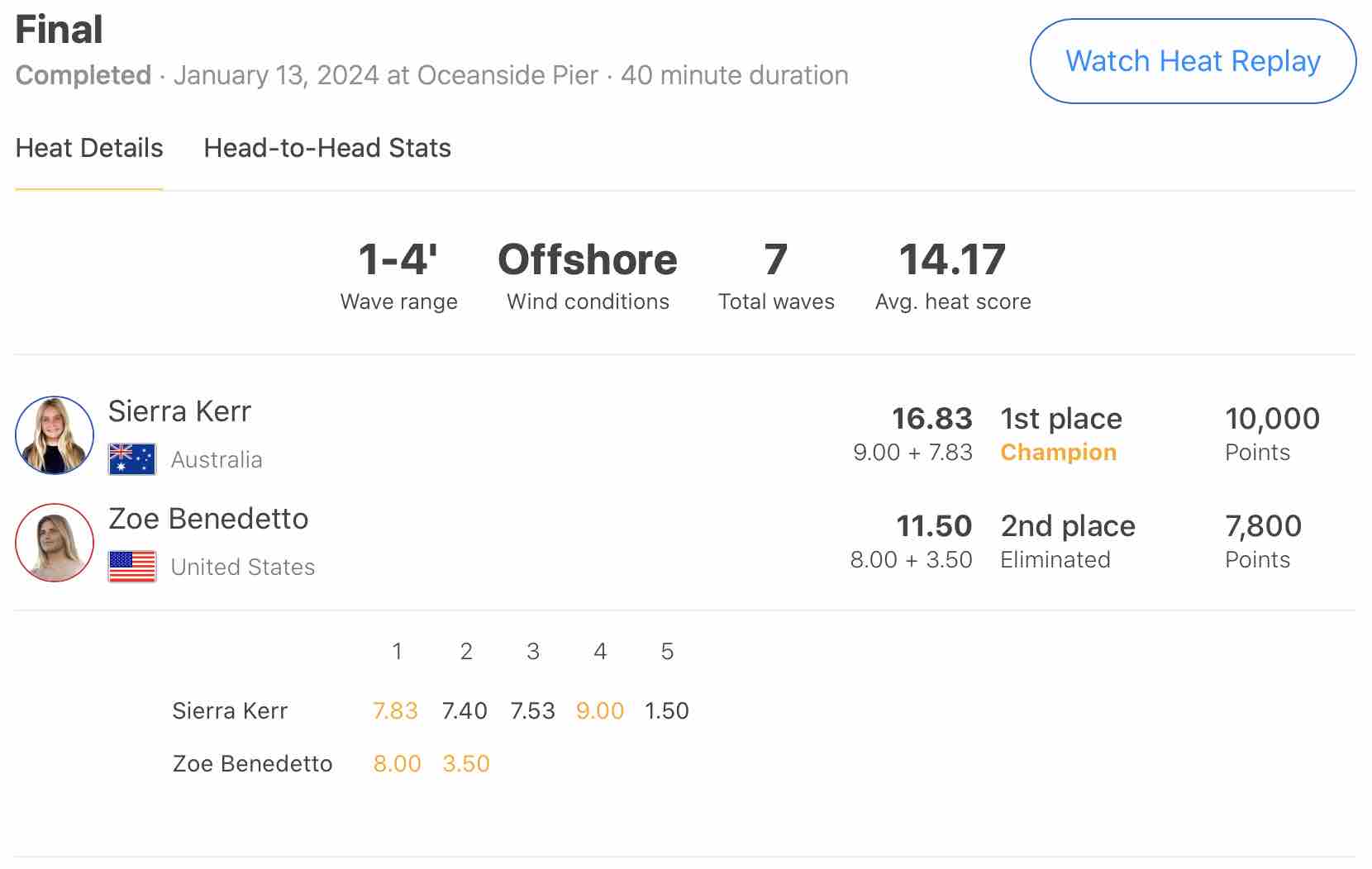This screenshot has width=1372, height=869.
Task: Click the Champion label
Action: coord(1058,453)
